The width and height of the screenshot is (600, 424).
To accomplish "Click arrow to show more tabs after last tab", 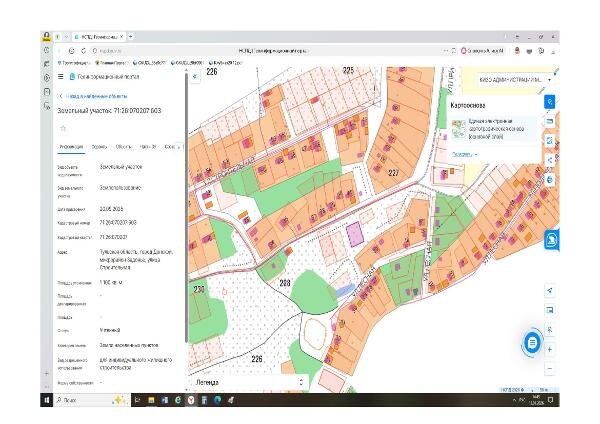I will point(180,147).
